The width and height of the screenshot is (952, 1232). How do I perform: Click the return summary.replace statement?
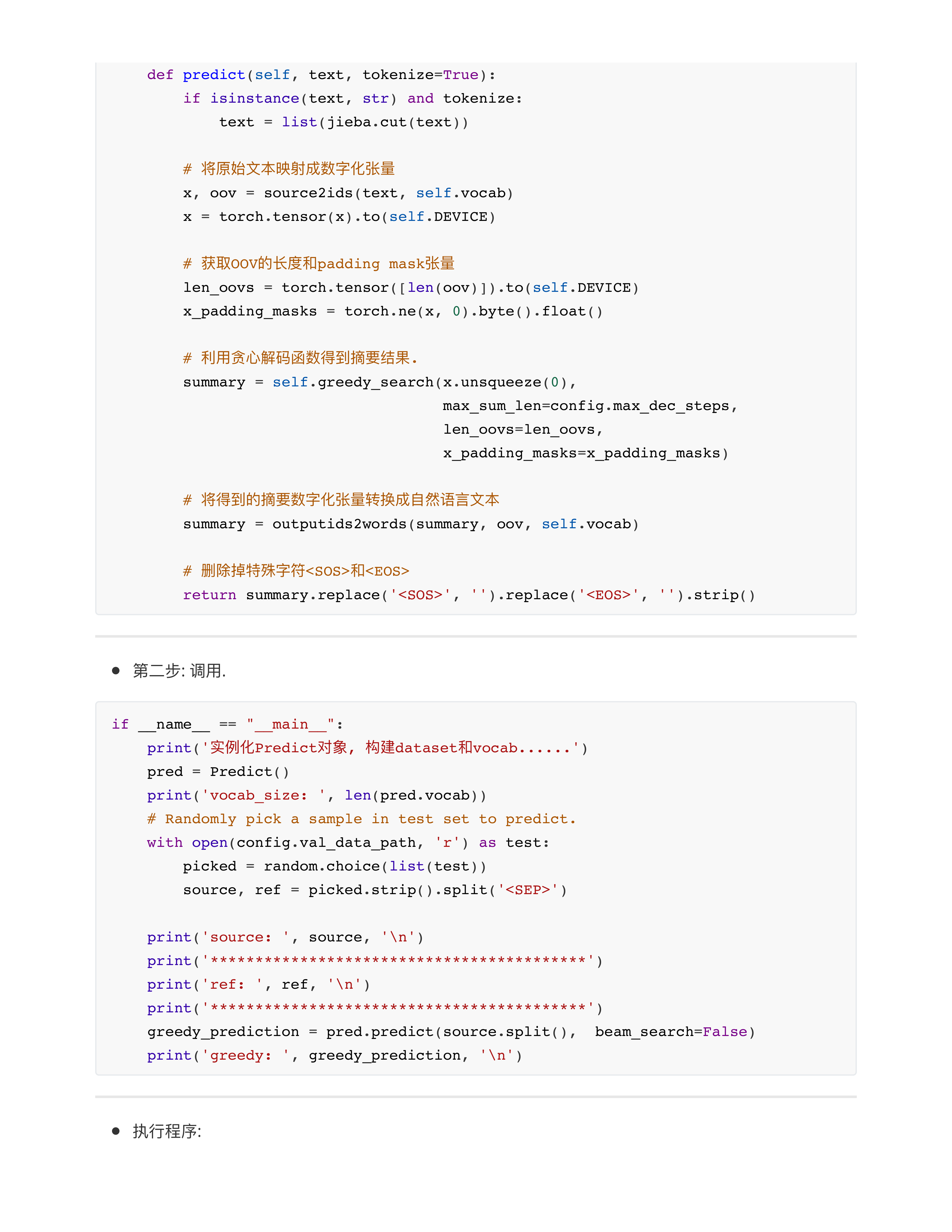(x=469, y=596)
